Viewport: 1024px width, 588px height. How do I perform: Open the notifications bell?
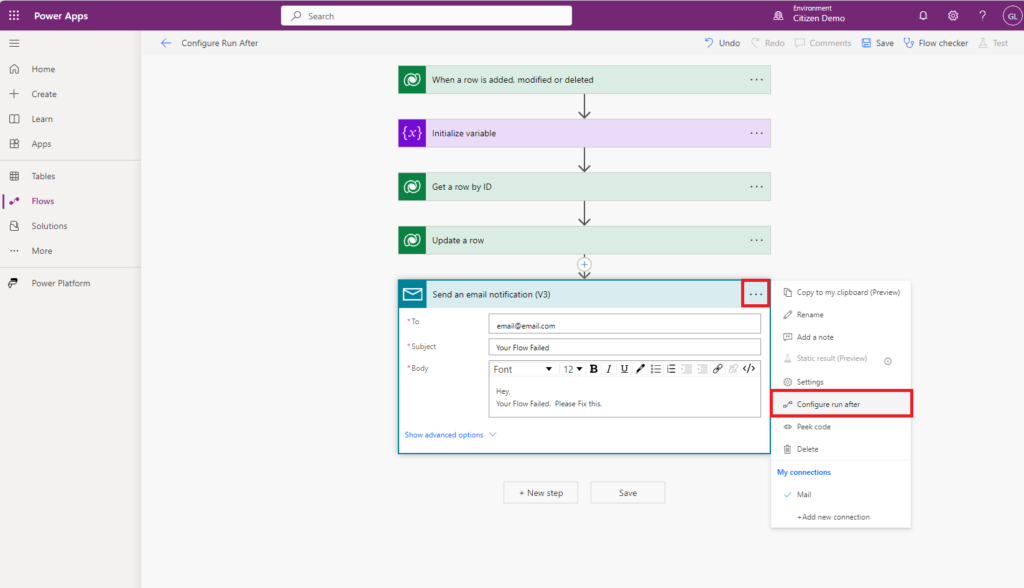pos(922,16)
